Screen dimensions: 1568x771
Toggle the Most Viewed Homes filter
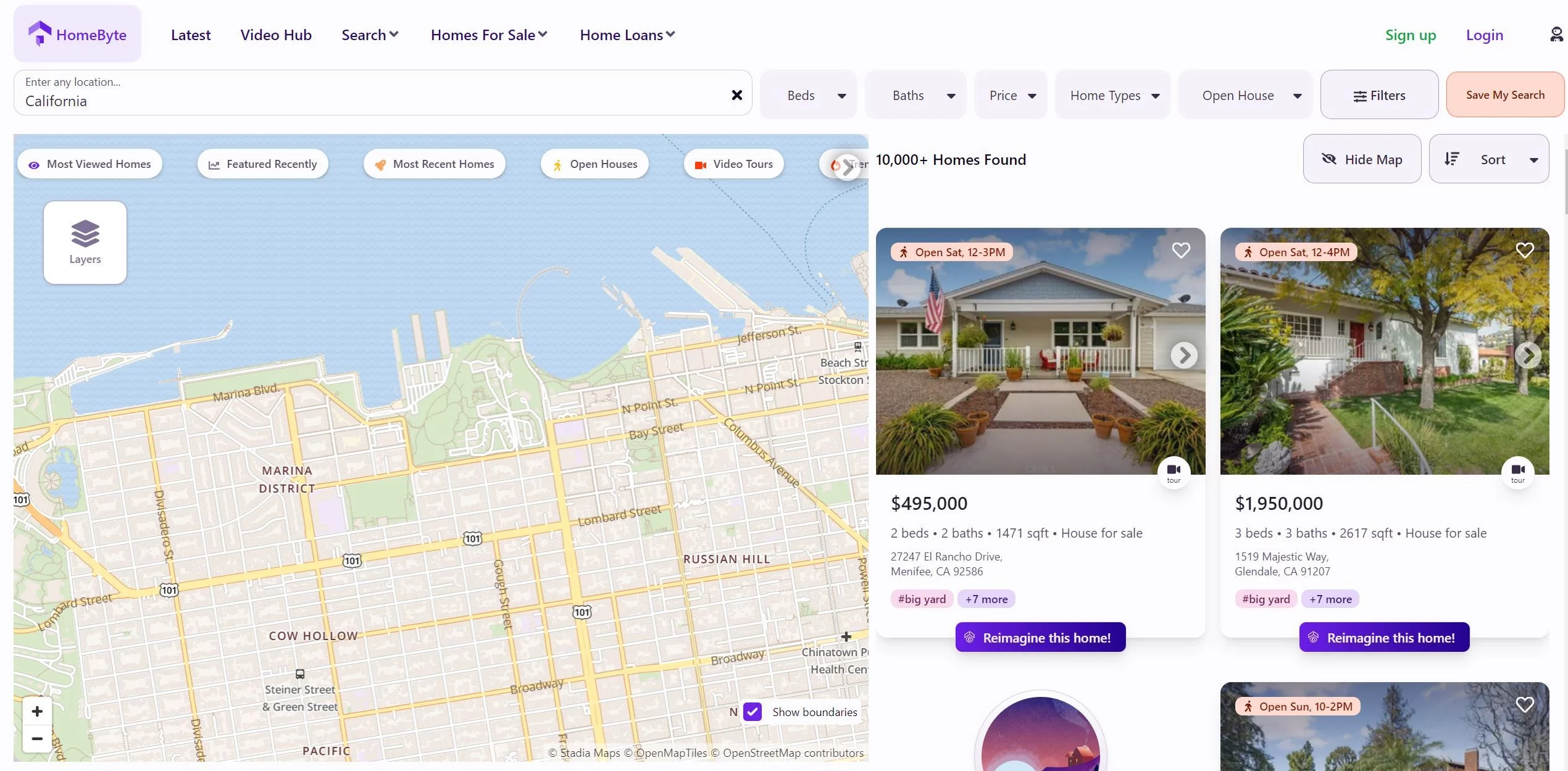89,163
